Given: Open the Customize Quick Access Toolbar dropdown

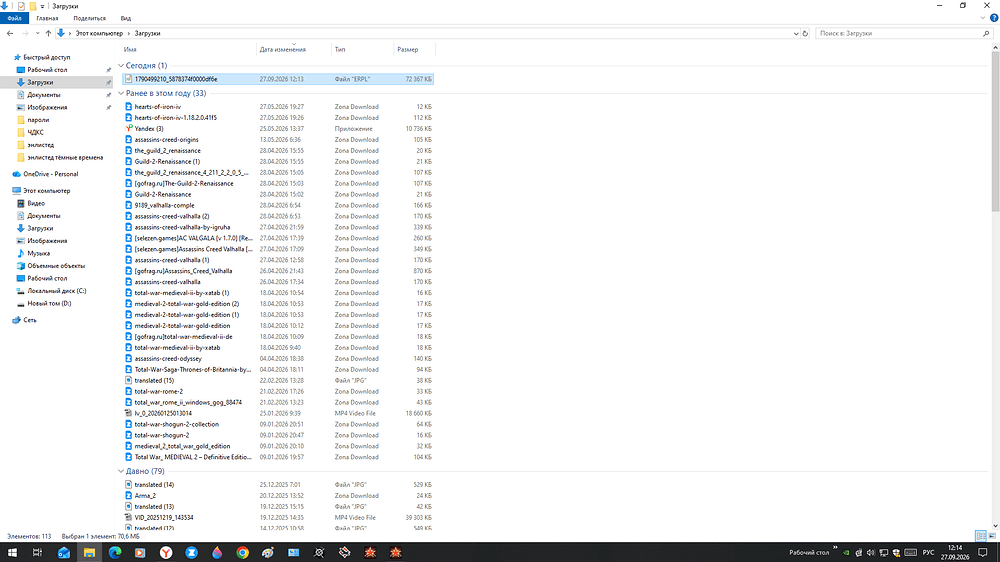Looking at the screenshot, I should 43,6.
